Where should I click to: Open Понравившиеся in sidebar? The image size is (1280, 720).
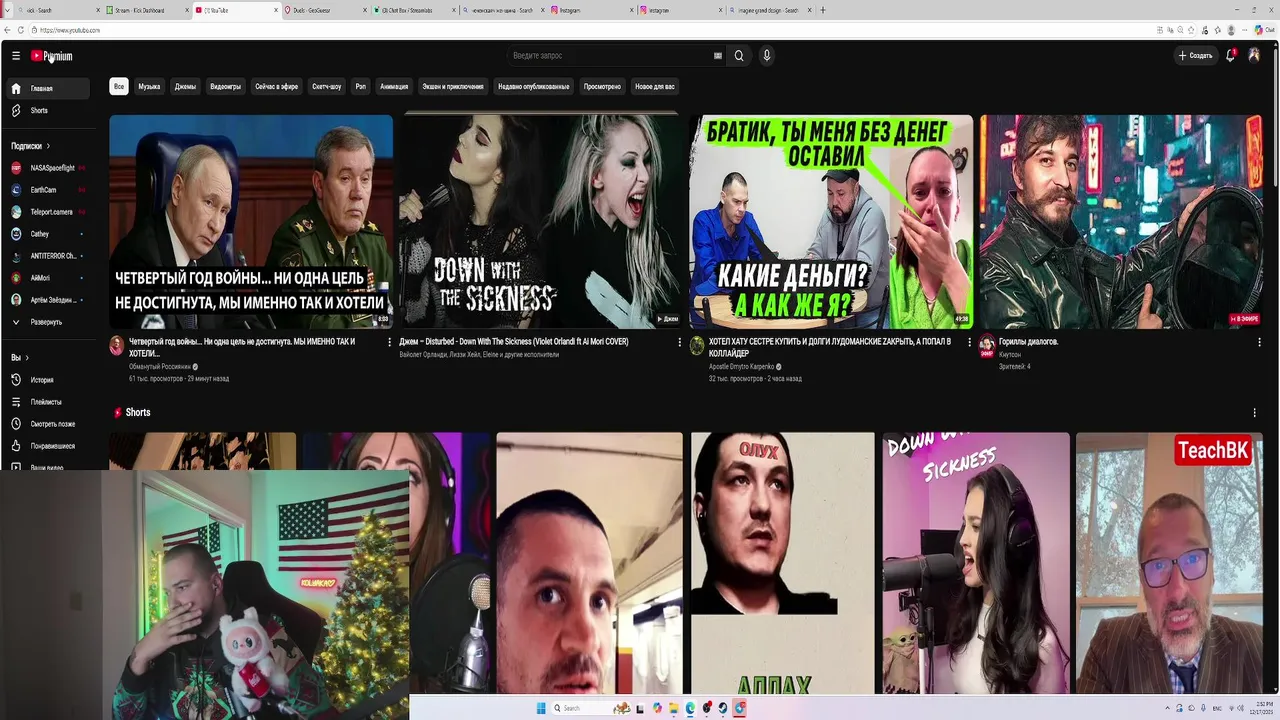[47, 446]
